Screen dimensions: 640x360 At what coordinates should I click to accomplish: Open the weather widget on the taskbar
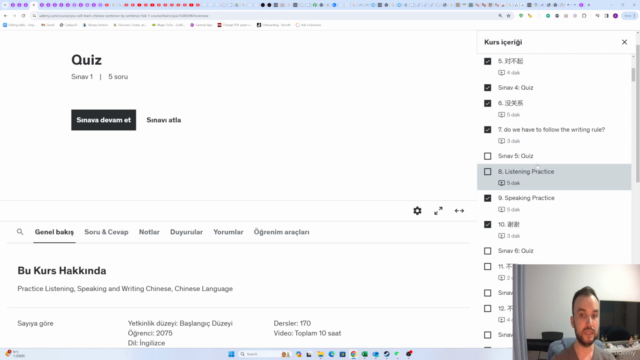pyautogui.click(x=15, y=353)
